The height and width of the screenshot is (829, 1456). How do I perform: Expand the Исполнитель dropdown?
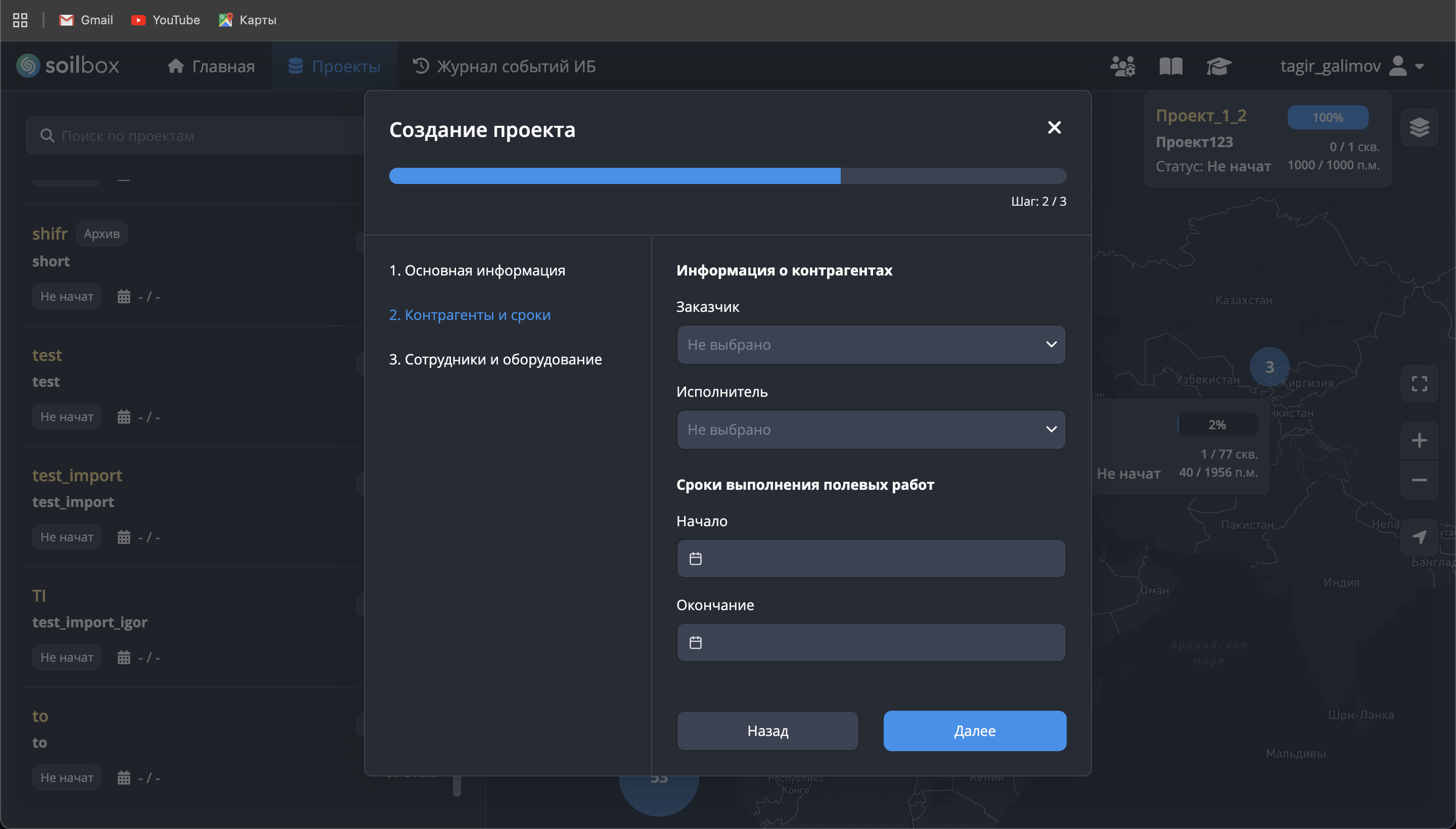coord(871,429)
